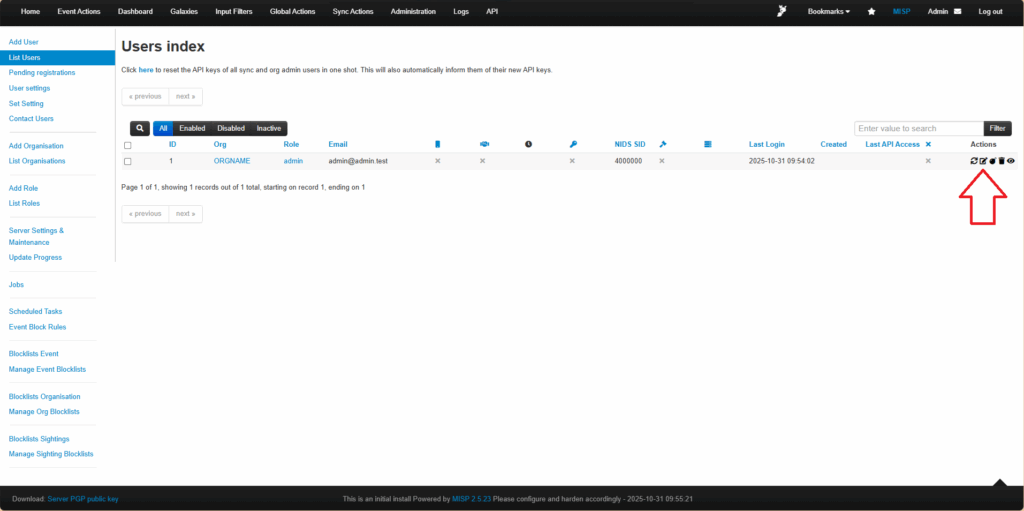The width and height of the screenshot is (1024, 511).
Task: Open the edit user pencil icon
Action: (x=983, y=161)
